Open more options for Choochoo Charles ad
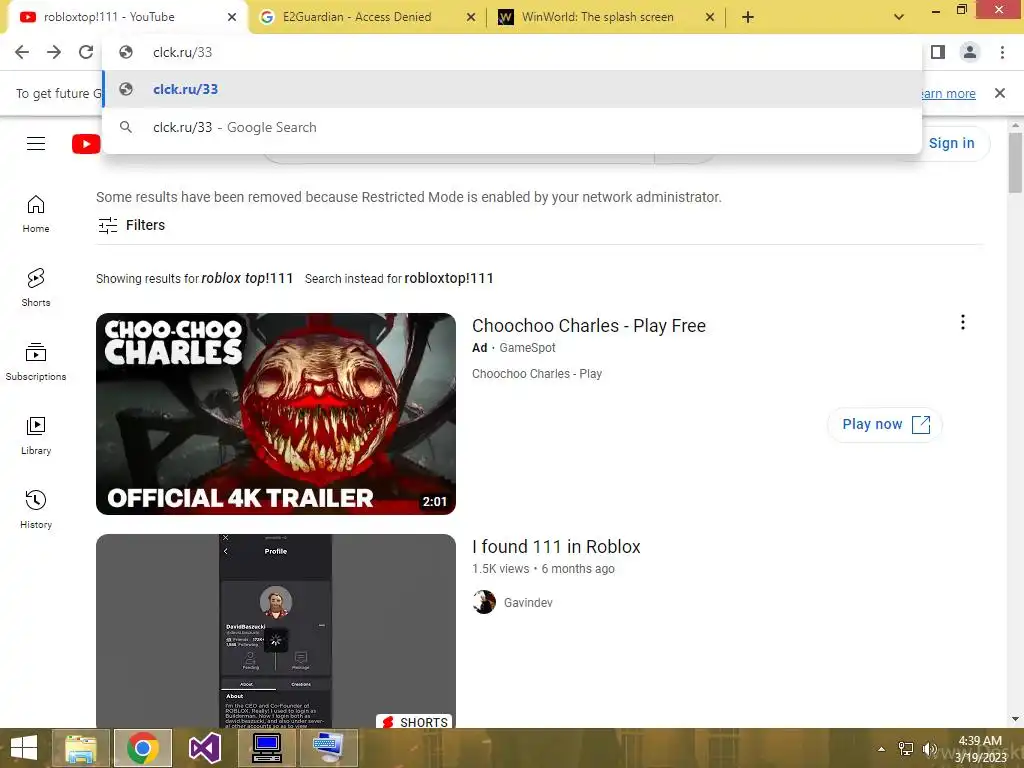Image resolution: width=1024 pixels, height=768 pixels. [963, 322]
